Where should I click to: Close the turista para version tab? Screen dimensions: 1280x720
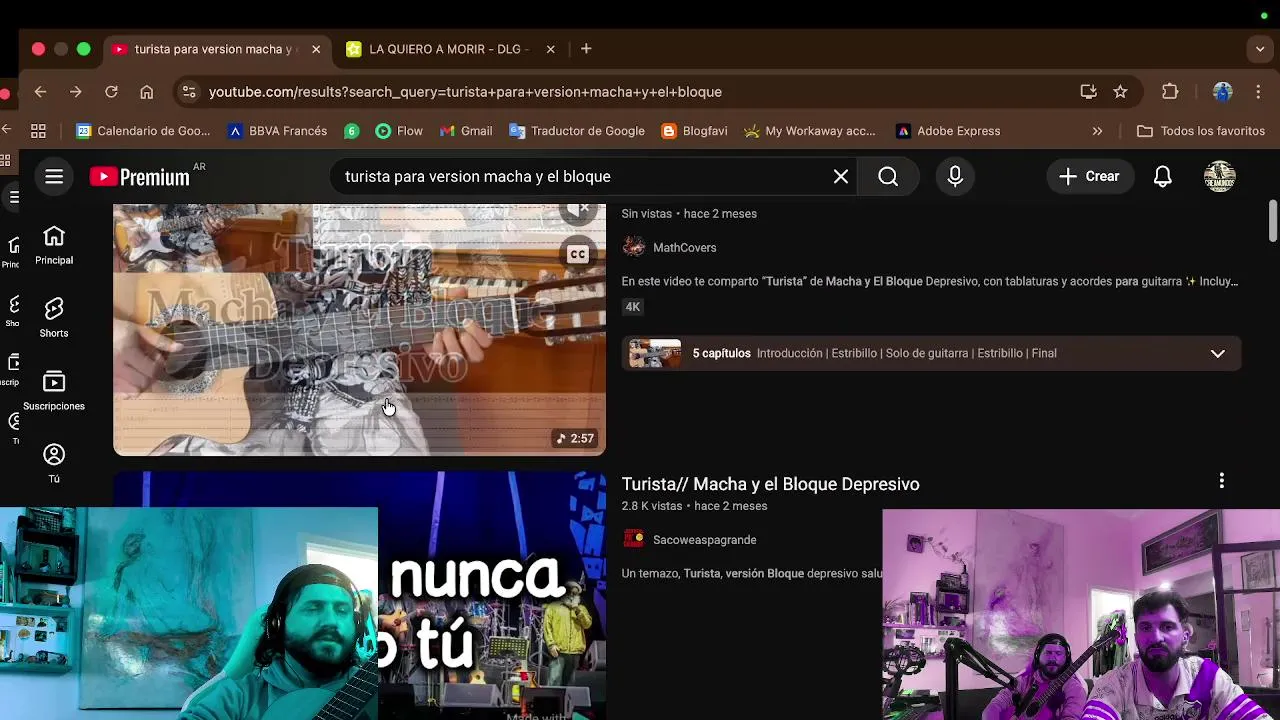coord(316,49)
